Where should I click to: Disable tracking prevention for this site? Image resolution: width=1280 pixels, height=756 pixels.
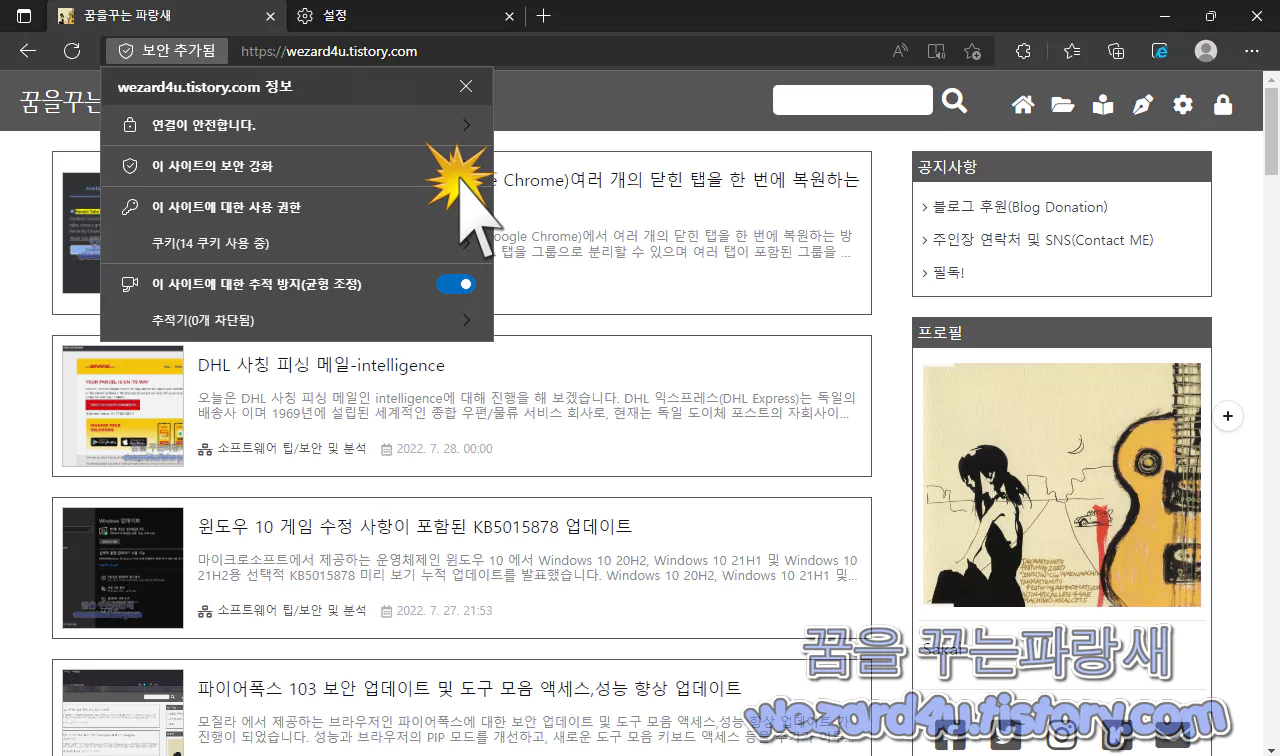456,284
